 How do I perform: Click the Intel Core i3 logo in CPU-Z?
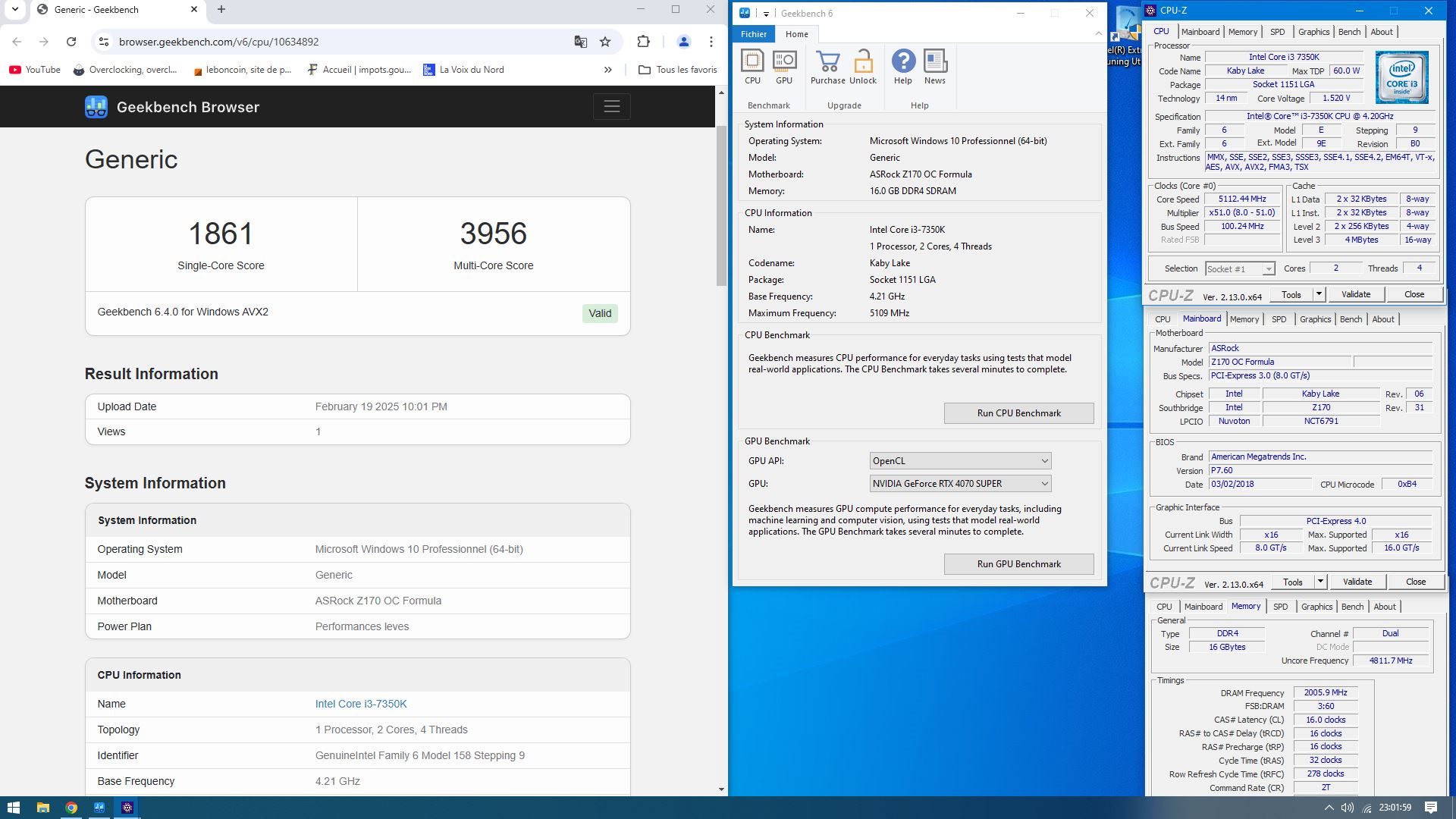pyautogui.click(x=1402, y=77)
